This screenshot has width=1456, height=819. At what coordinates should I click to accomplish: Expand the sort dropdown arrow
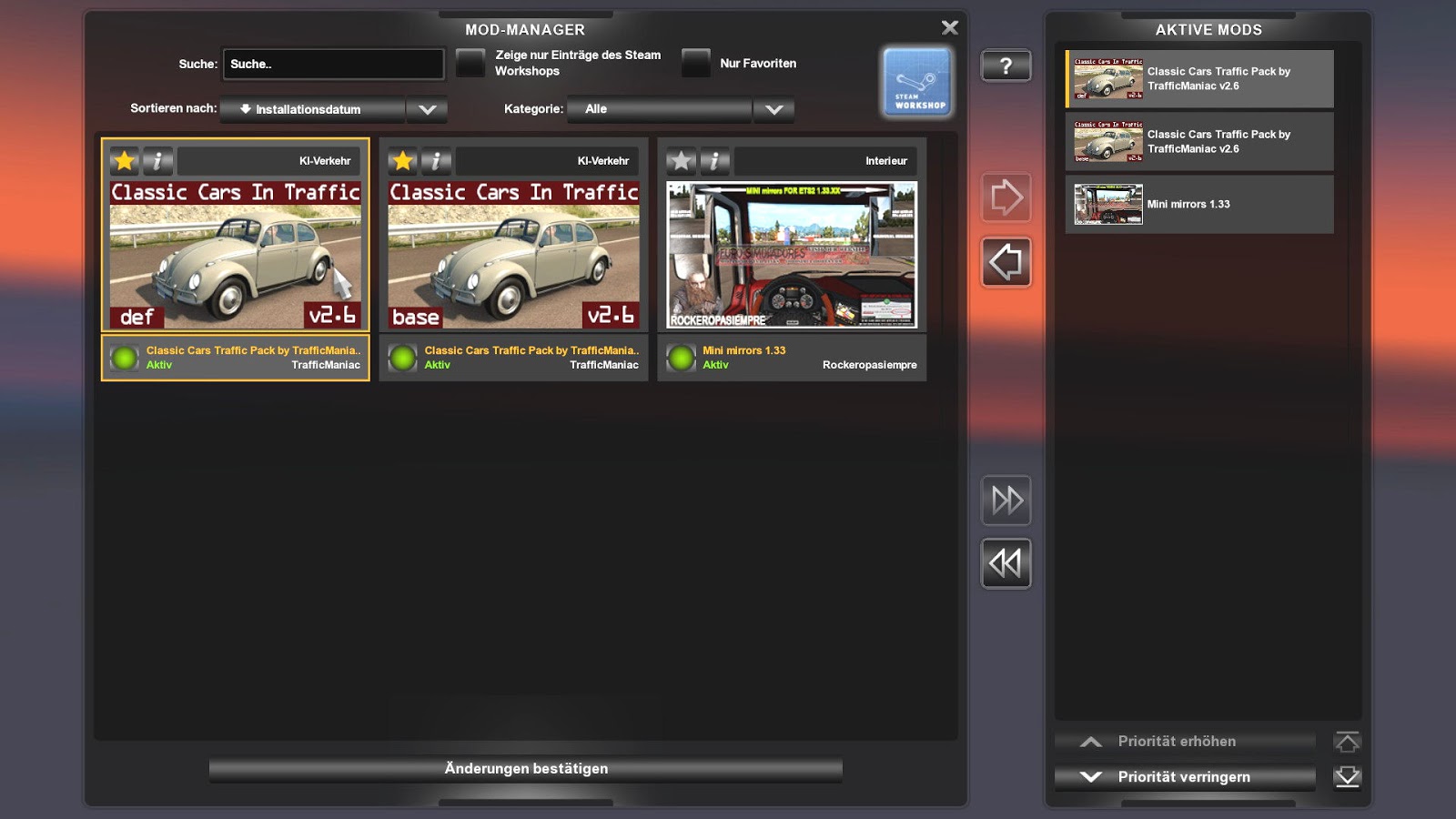click(427, 109)
